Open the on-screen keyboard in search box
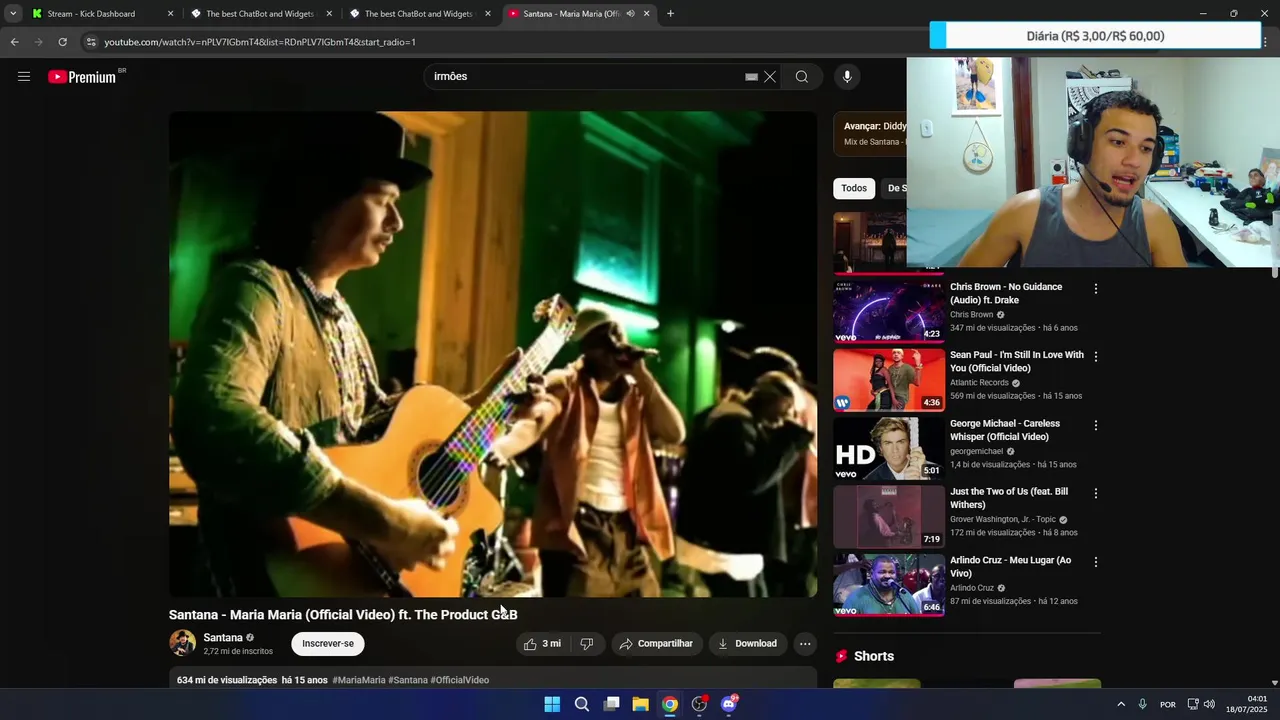Viewport: 1280px width, 720px height. (x=751, y=77)
